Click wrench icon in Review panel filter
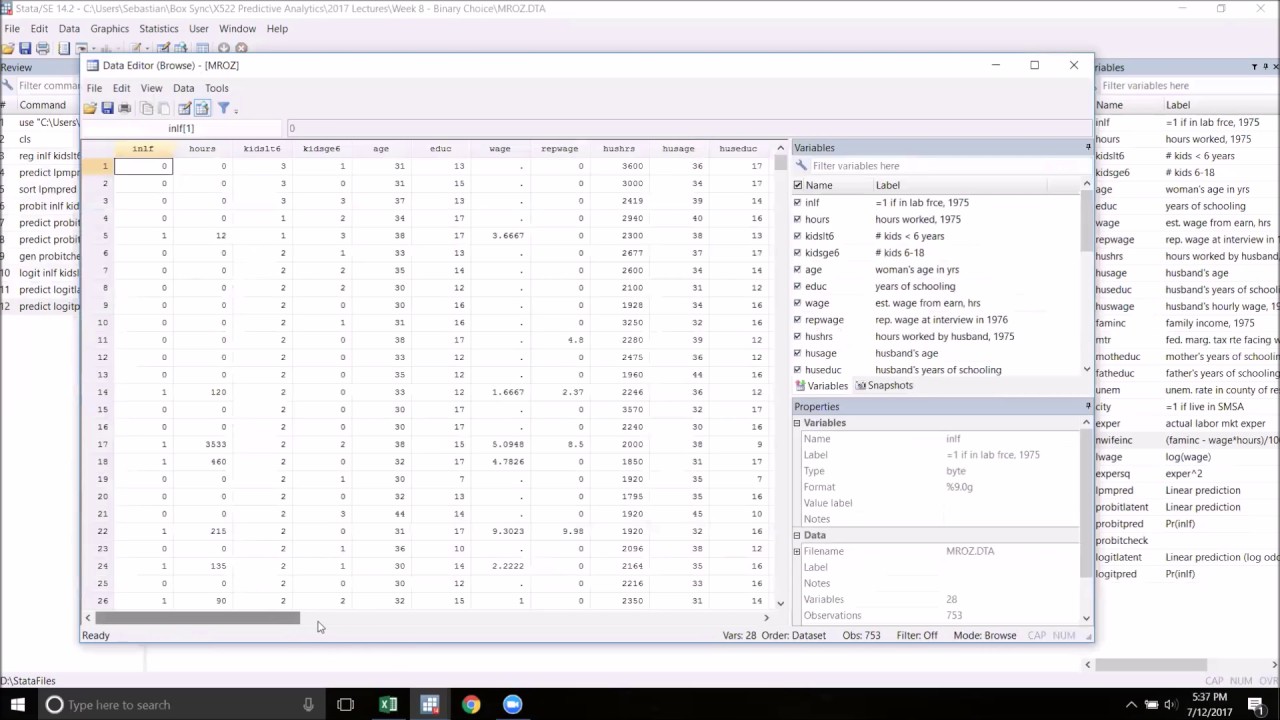 [x=7, y=86]
